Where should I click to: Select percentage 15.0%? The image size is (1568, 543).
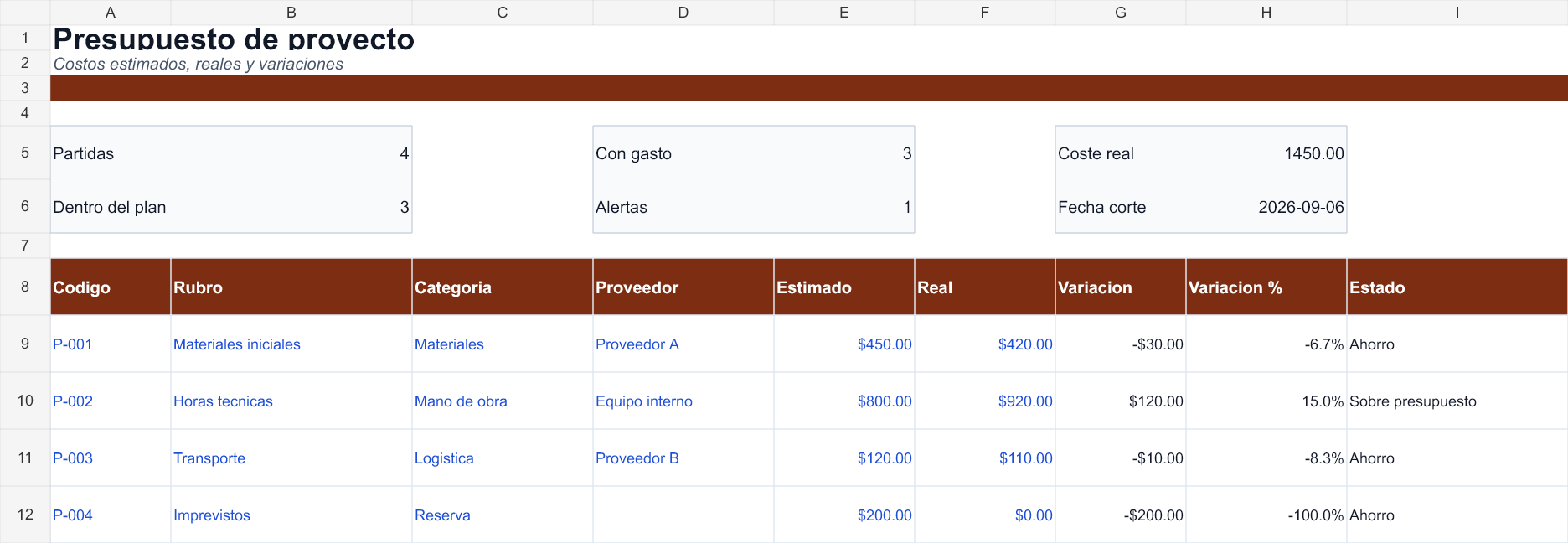click(x=1266, y=401)
